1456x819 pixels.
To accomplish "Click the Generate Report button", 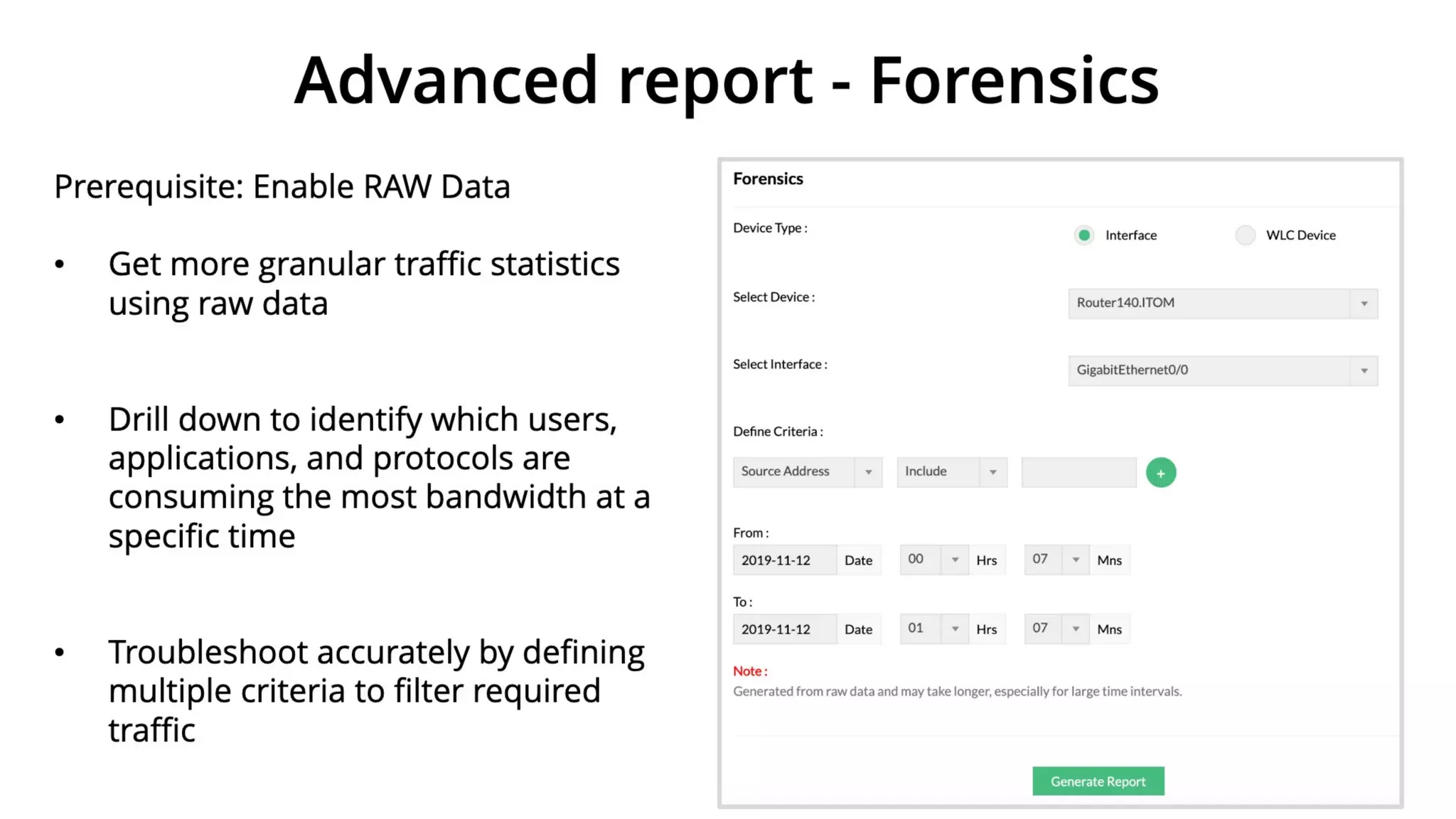I will (1098, 781).
